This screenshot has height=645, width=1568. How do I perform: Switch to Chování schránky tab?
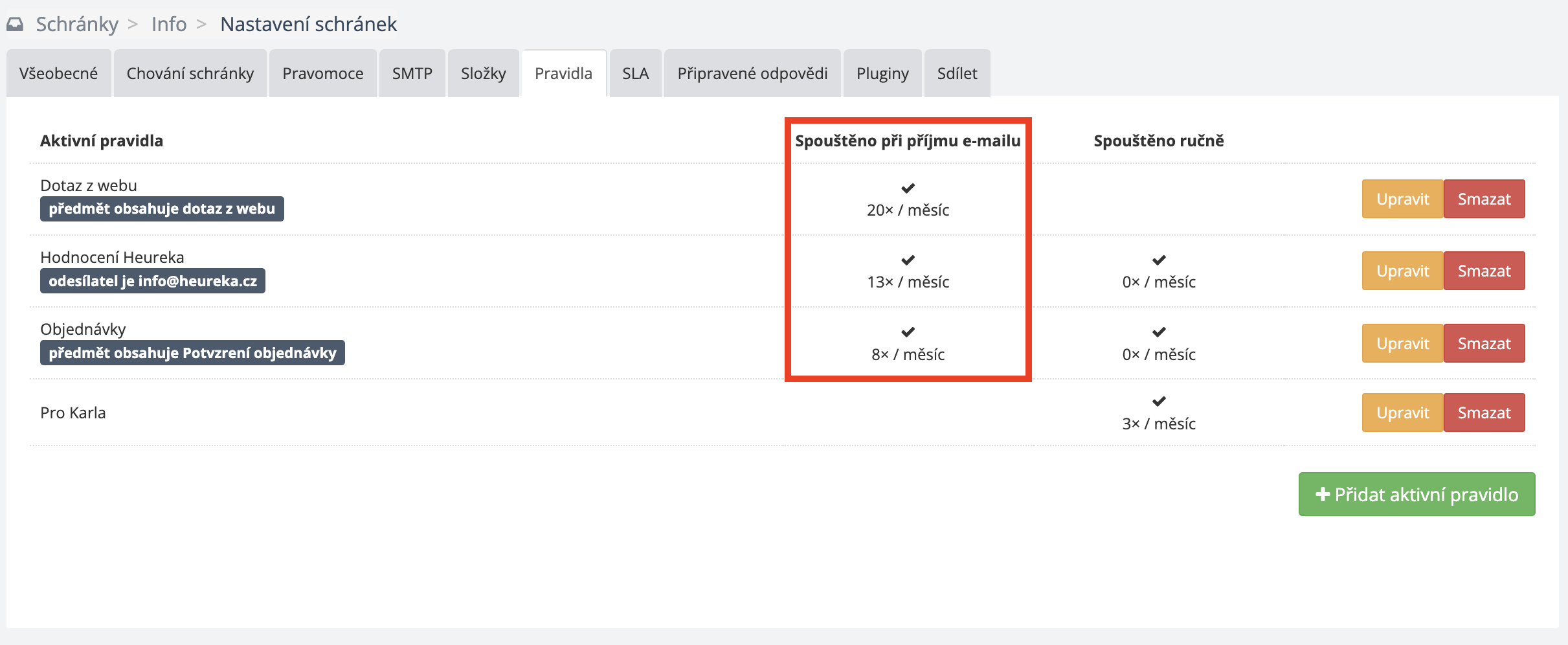click(x=190, y=74)
